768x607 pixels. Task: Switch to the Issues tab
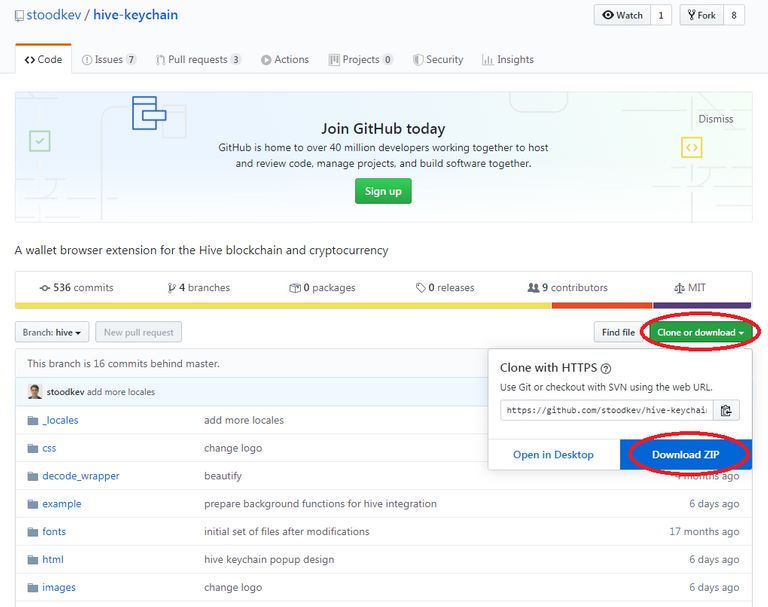click(108, 59)
